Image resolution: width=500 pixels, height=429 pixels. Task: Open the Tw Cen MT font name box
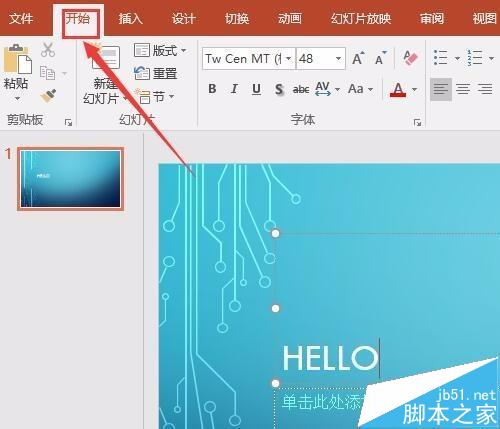(x=249, y=59)
